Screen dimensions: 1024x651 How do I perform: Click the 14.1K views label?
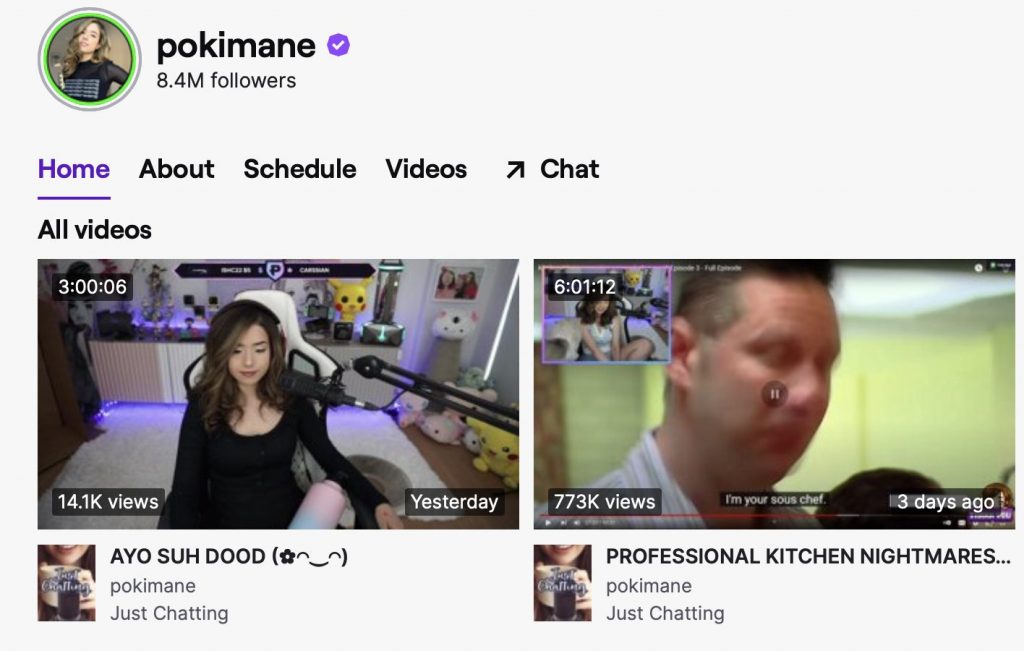pyautogui.click(x=108, y=501)
